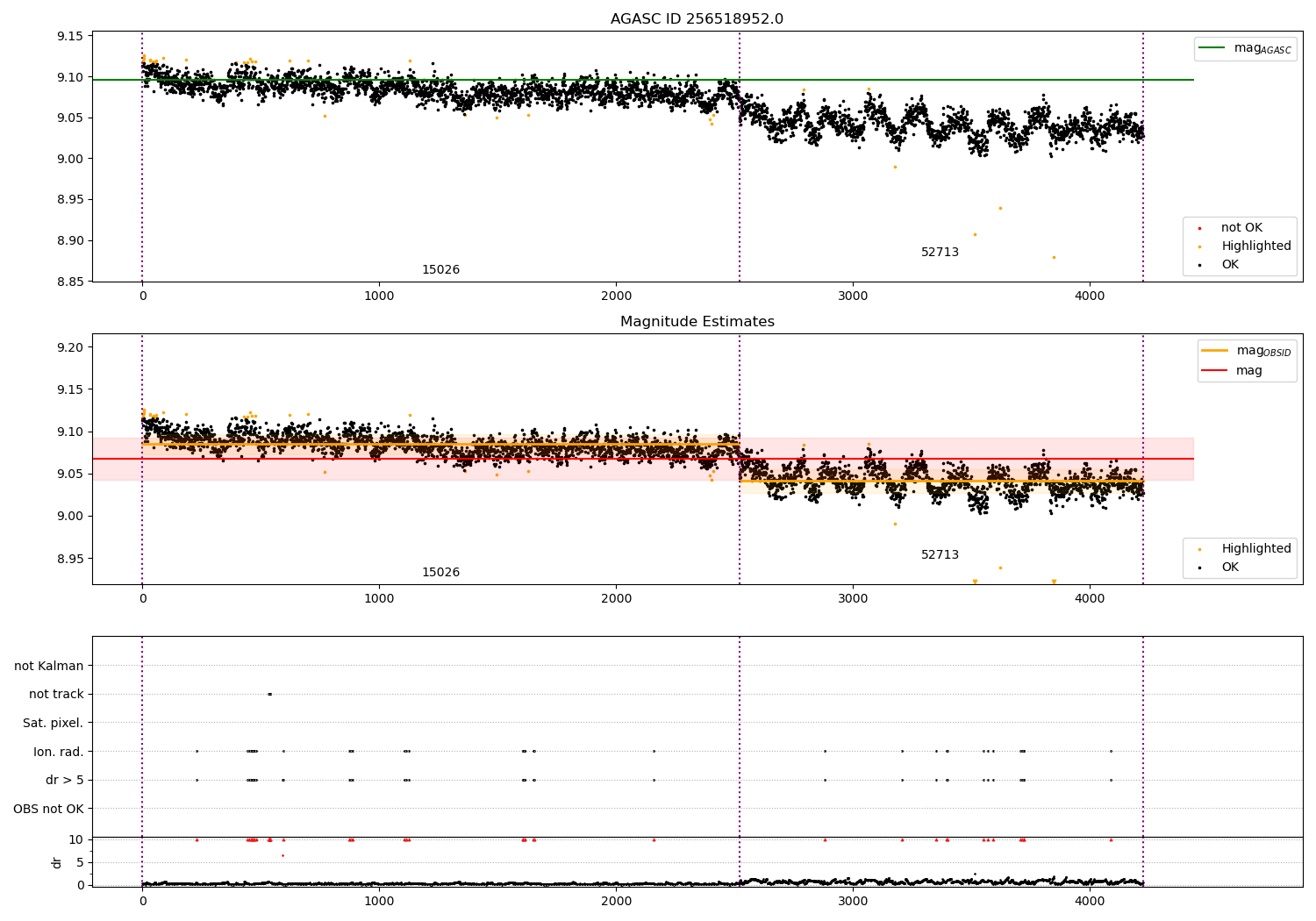Click the '3000' x-axis tick of the middle plot

853,600
